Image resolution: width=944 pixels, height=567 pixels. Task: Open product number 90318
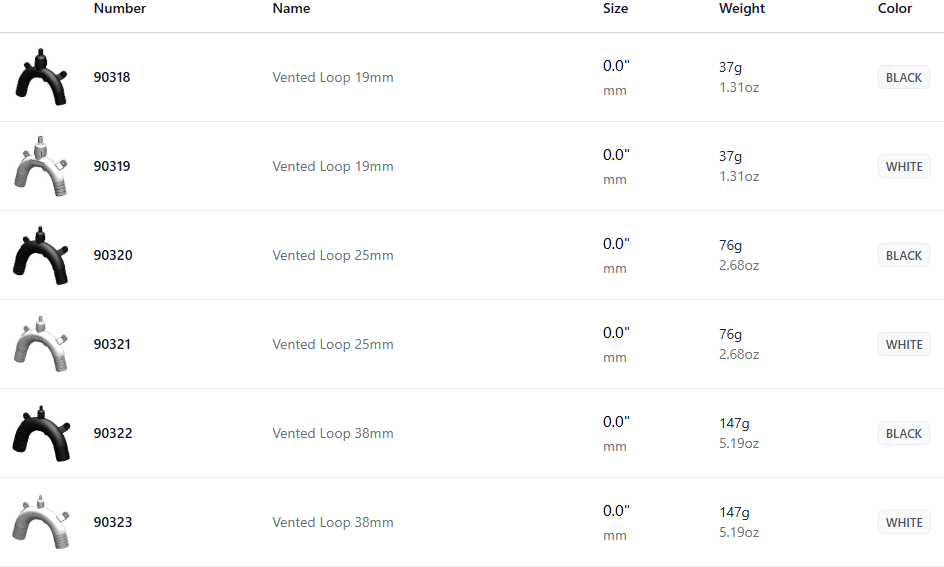click(113, 78)
